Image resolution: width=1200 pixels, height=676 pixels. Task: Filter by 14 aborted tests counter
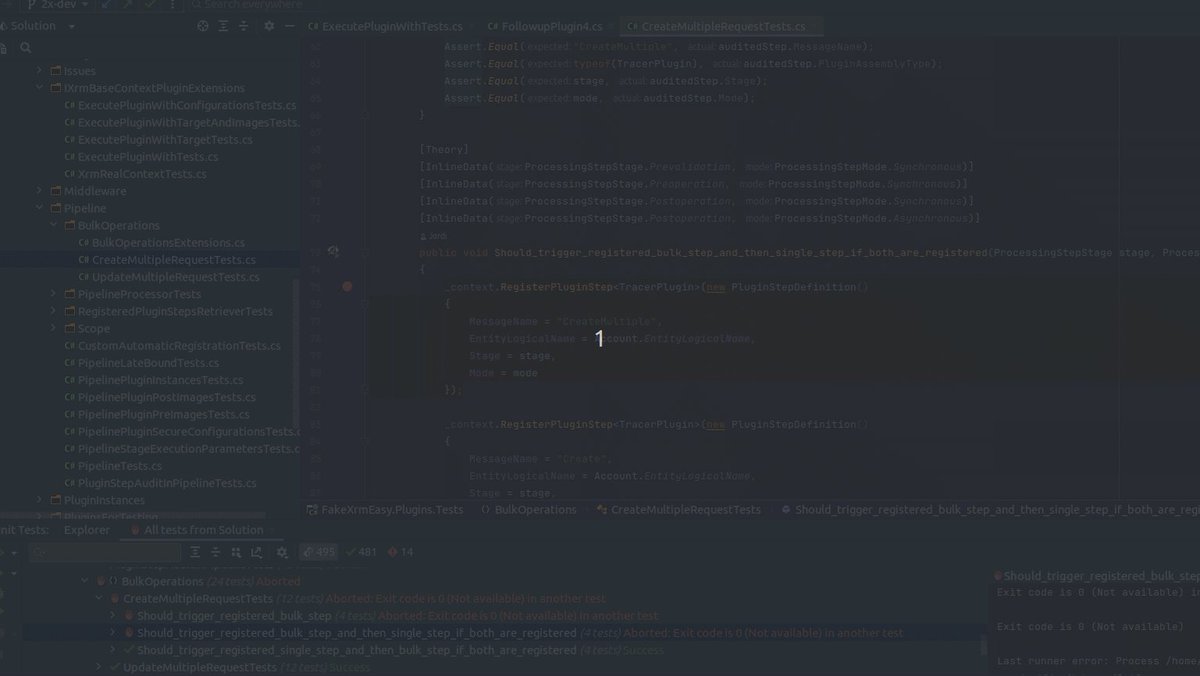(x=400, y=552)
